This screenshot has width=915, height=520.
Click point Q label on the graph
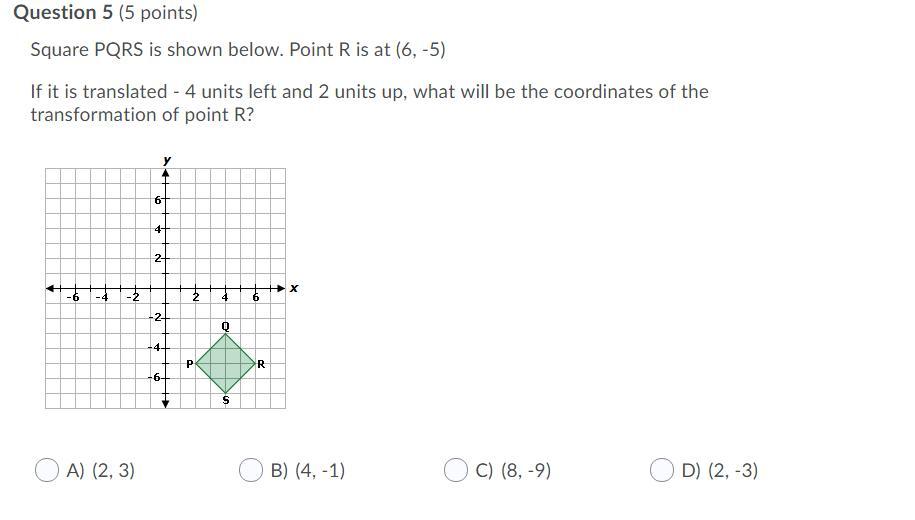click(226, 326)
